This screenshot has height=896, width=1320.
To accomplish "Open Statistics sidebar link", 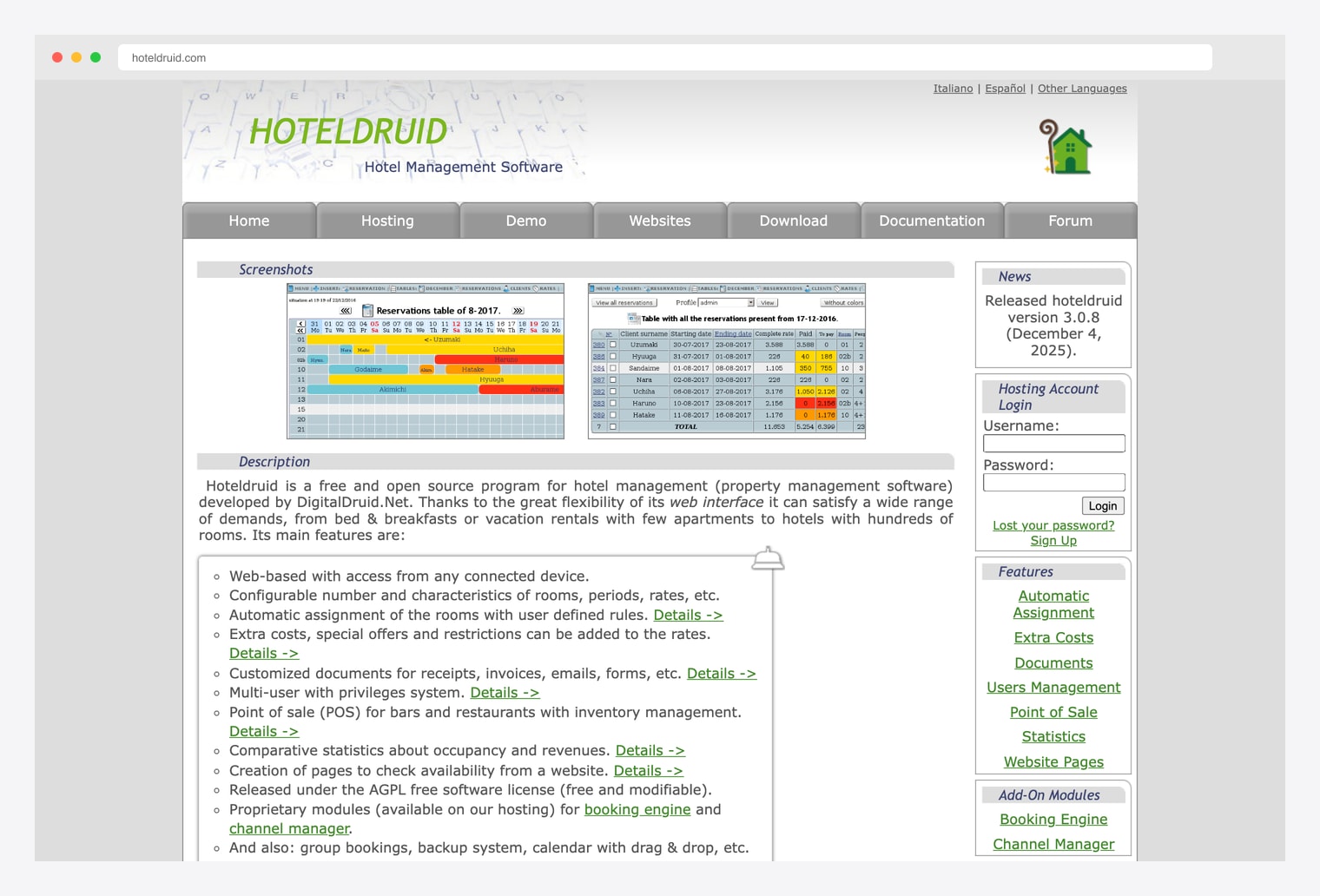I will tap(1053, 736).
